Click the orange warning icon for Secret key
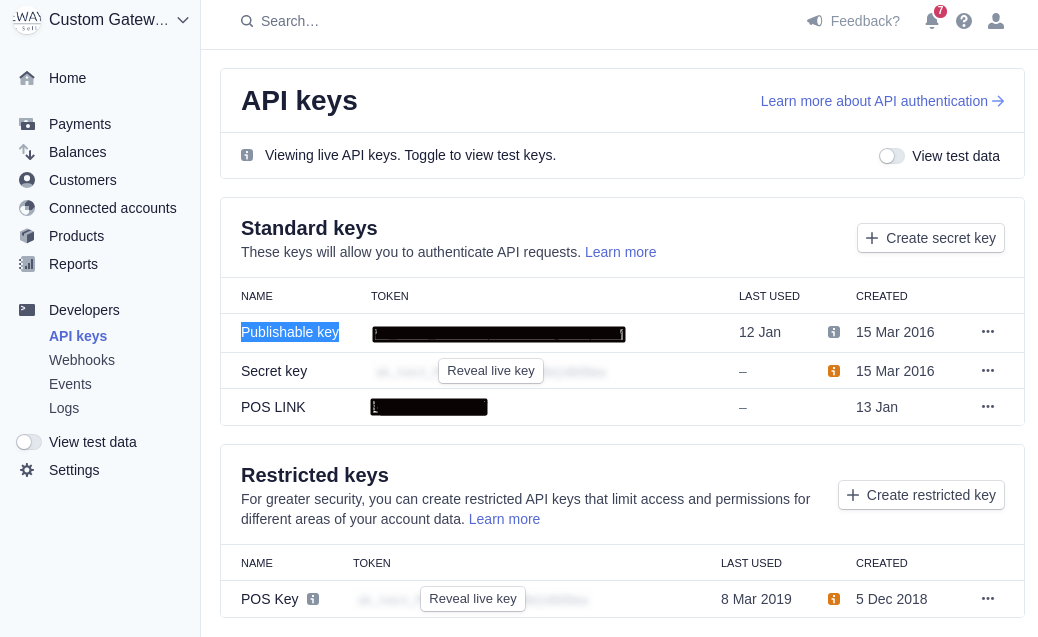Viewport: 1038px width, 637px height. (x=834, y=371)
